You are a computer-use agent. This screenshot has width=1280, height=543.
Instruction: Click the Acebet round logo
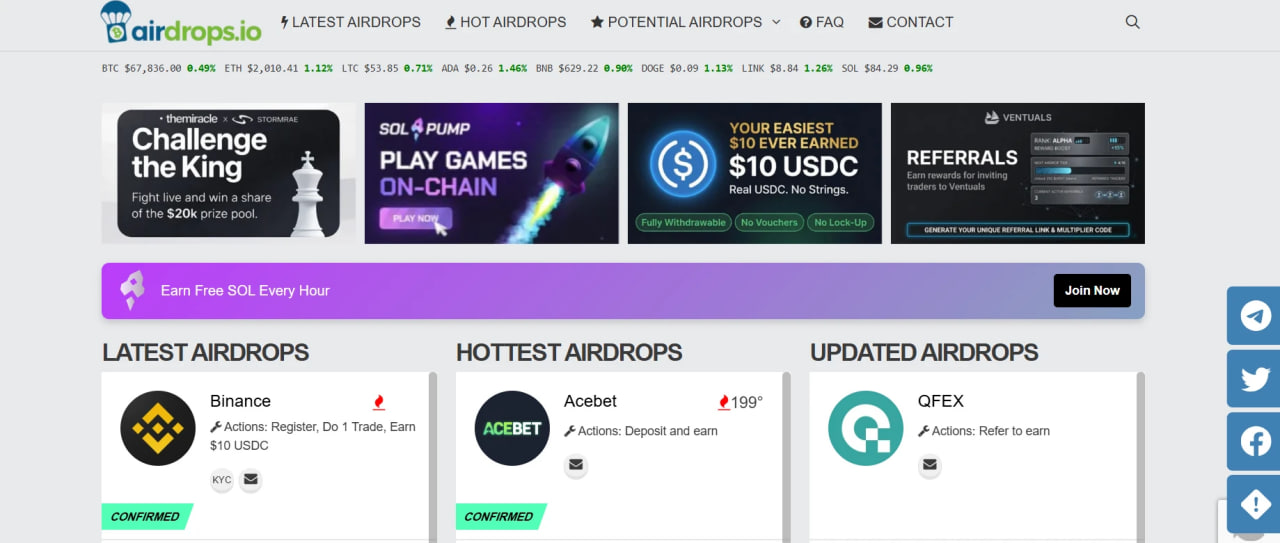(x=511, y=428)
